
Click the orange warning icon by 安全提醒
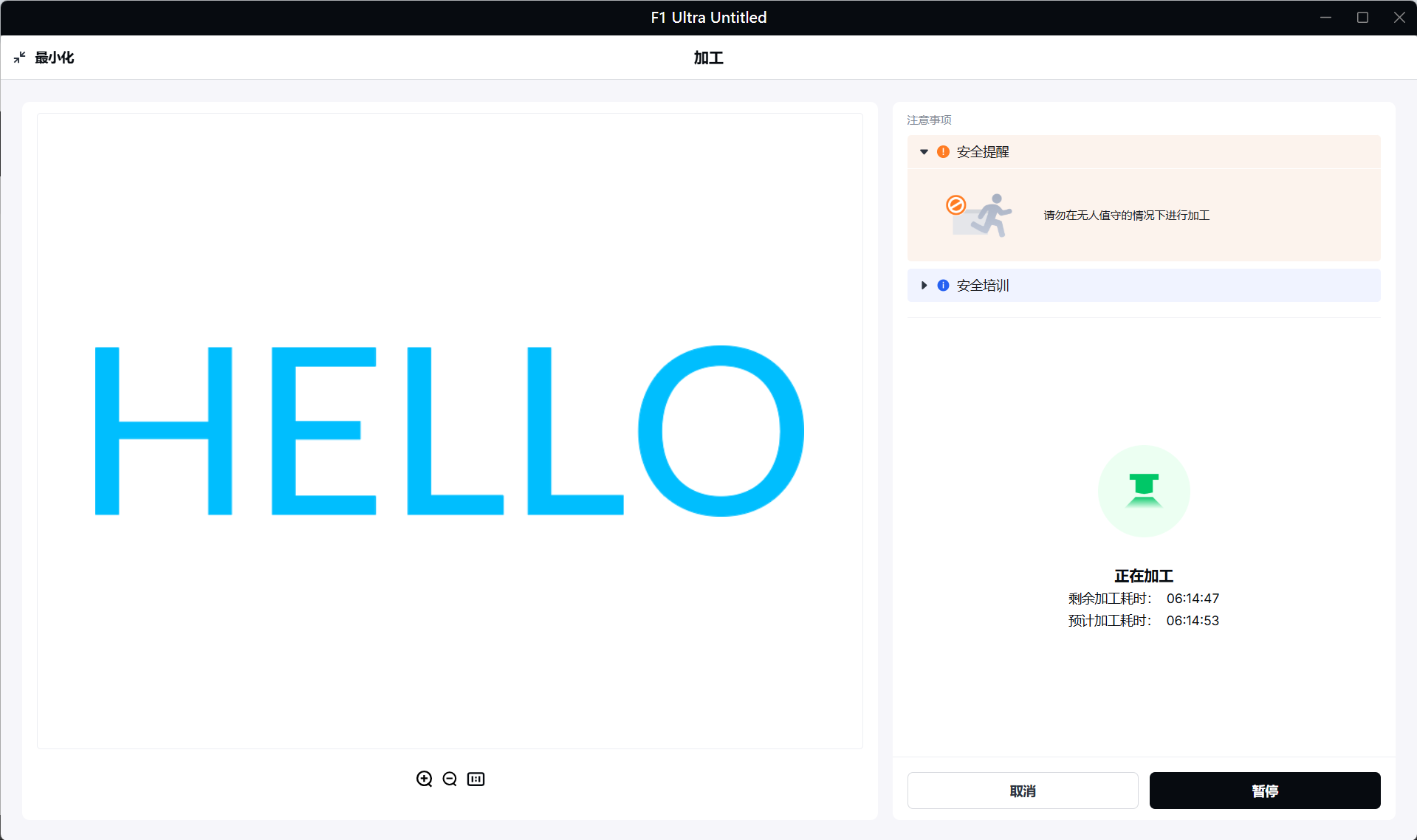(x=943, y=152)
